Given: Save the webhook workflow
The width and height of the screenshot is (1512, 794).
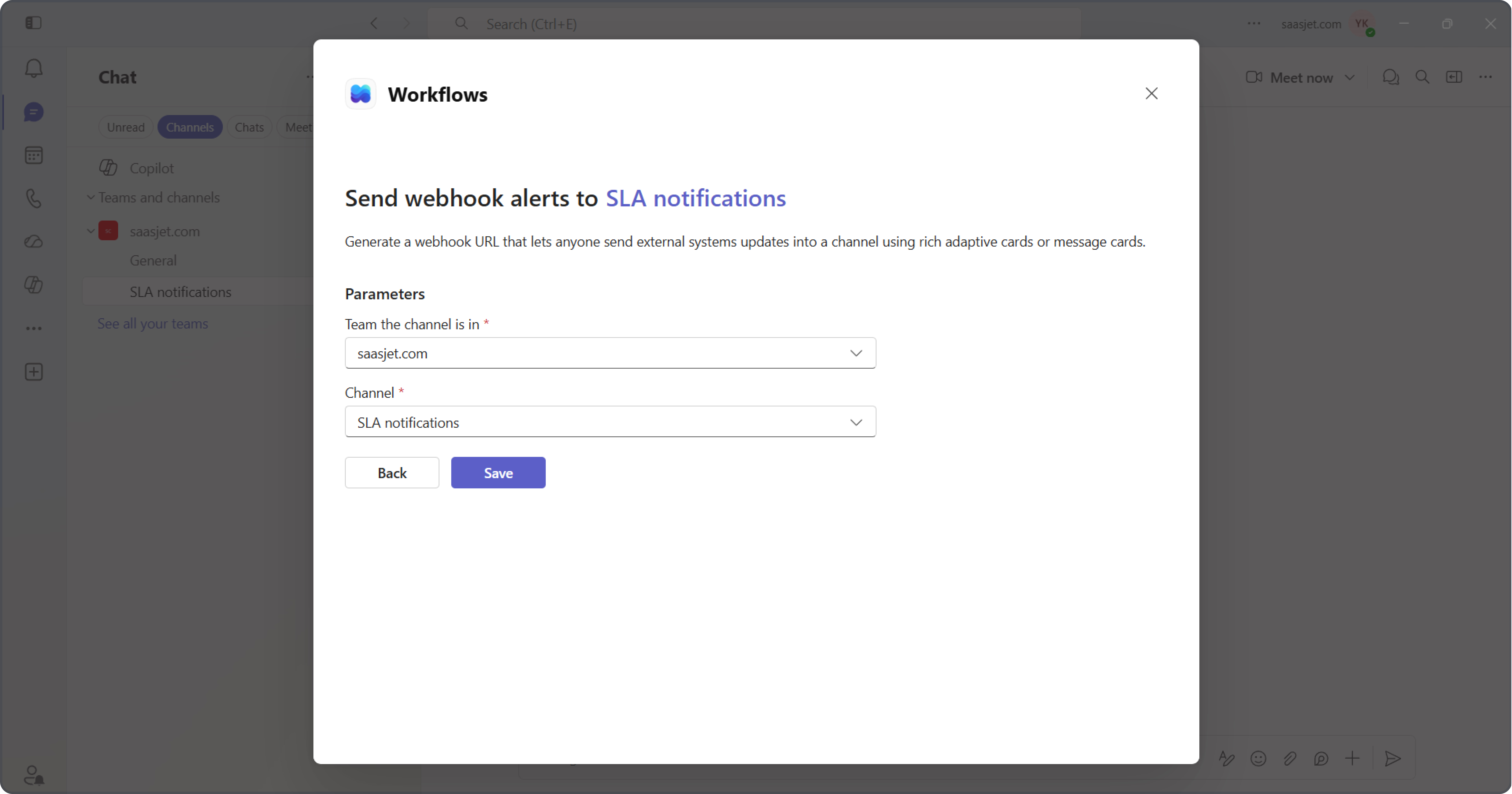Looking at the screenshot, I should click(x=498, y=473).
